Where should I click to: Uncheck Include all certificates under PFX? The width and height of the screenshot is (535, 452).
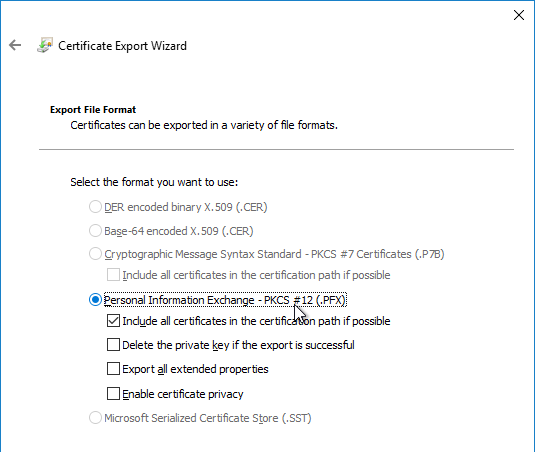[x=113, y=321]
